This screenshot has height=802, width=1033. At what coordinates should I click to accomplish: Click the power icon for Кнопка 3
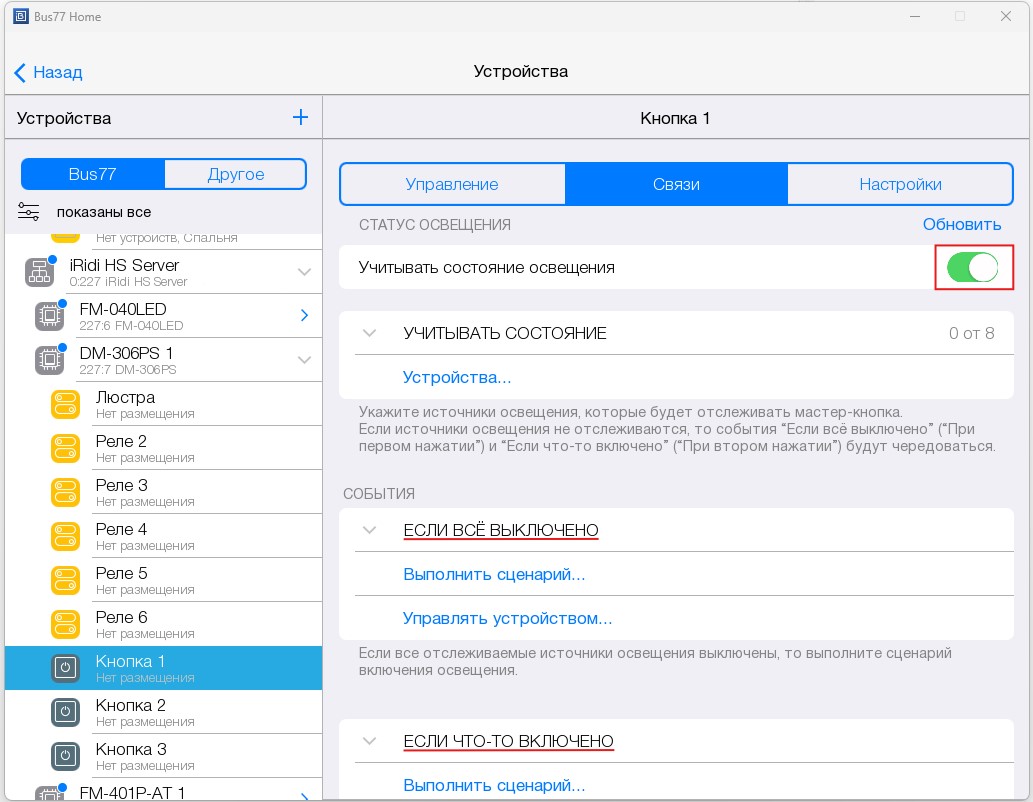coord(65,756)
